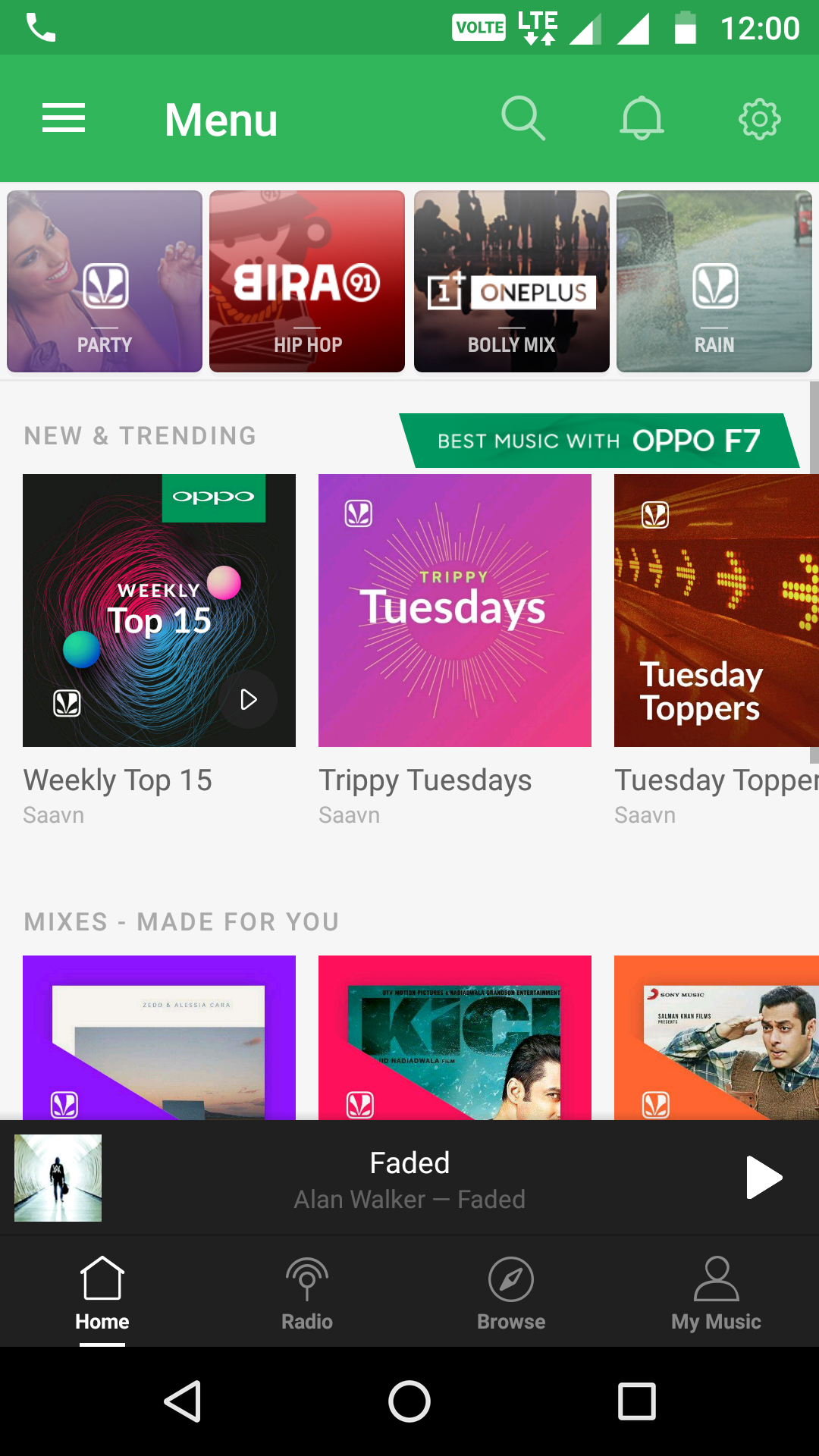Tap the Android back navigation button

[183, 1401]
